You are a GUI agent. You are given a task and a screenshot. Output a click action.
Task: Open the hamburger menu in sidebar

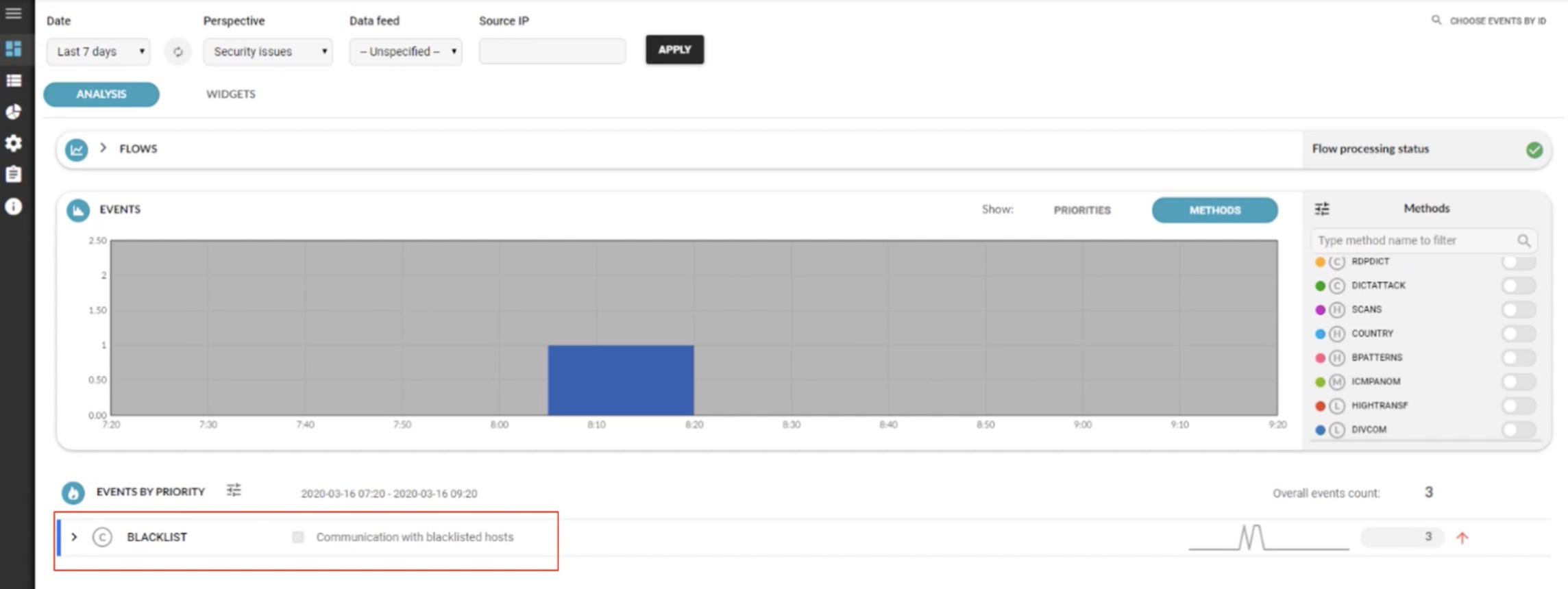[x=14, y=14]
